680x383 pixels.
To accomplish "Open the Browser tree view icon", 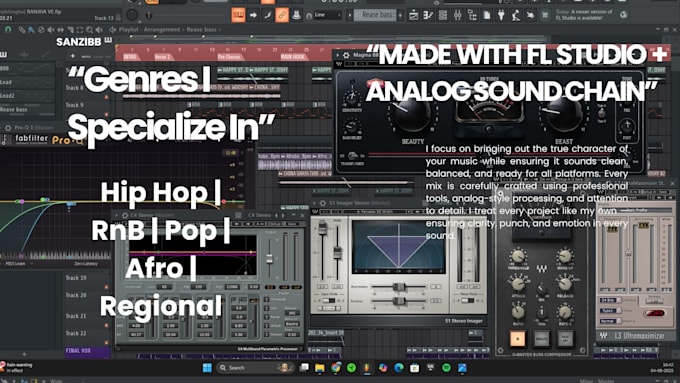I will coord(472,16).
